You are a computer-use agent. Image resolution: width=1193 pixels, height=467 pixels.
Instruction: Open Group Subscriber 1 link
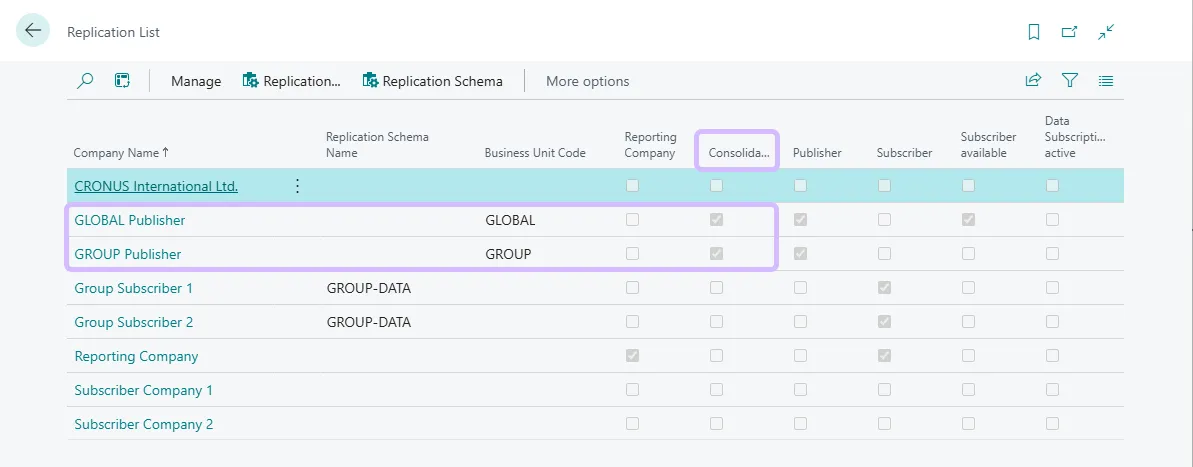click(x=134, y=288)
